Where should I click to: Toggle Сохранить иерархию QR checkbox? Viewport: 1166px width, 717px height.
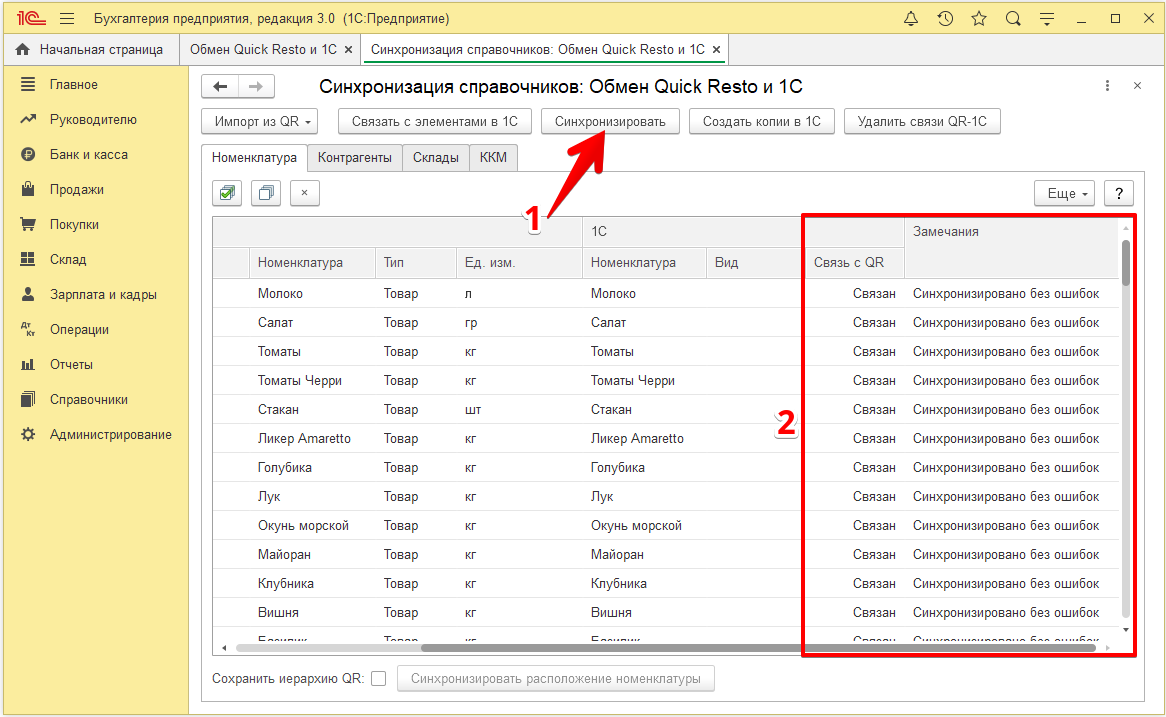pos(379,678)
